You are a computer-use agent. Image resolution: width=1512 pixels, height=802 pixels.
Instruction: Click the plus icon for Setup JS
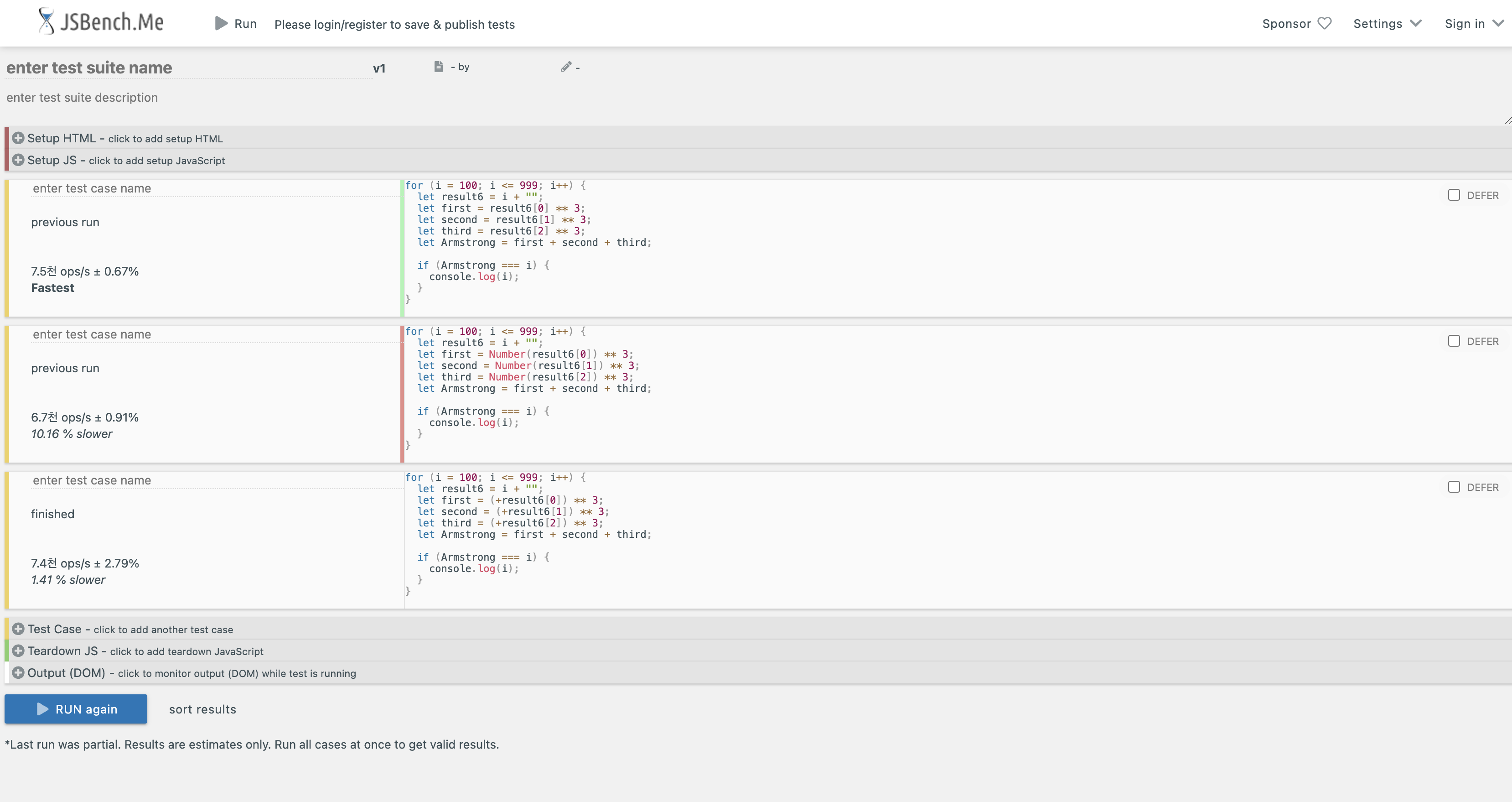[x=18, y=160]
